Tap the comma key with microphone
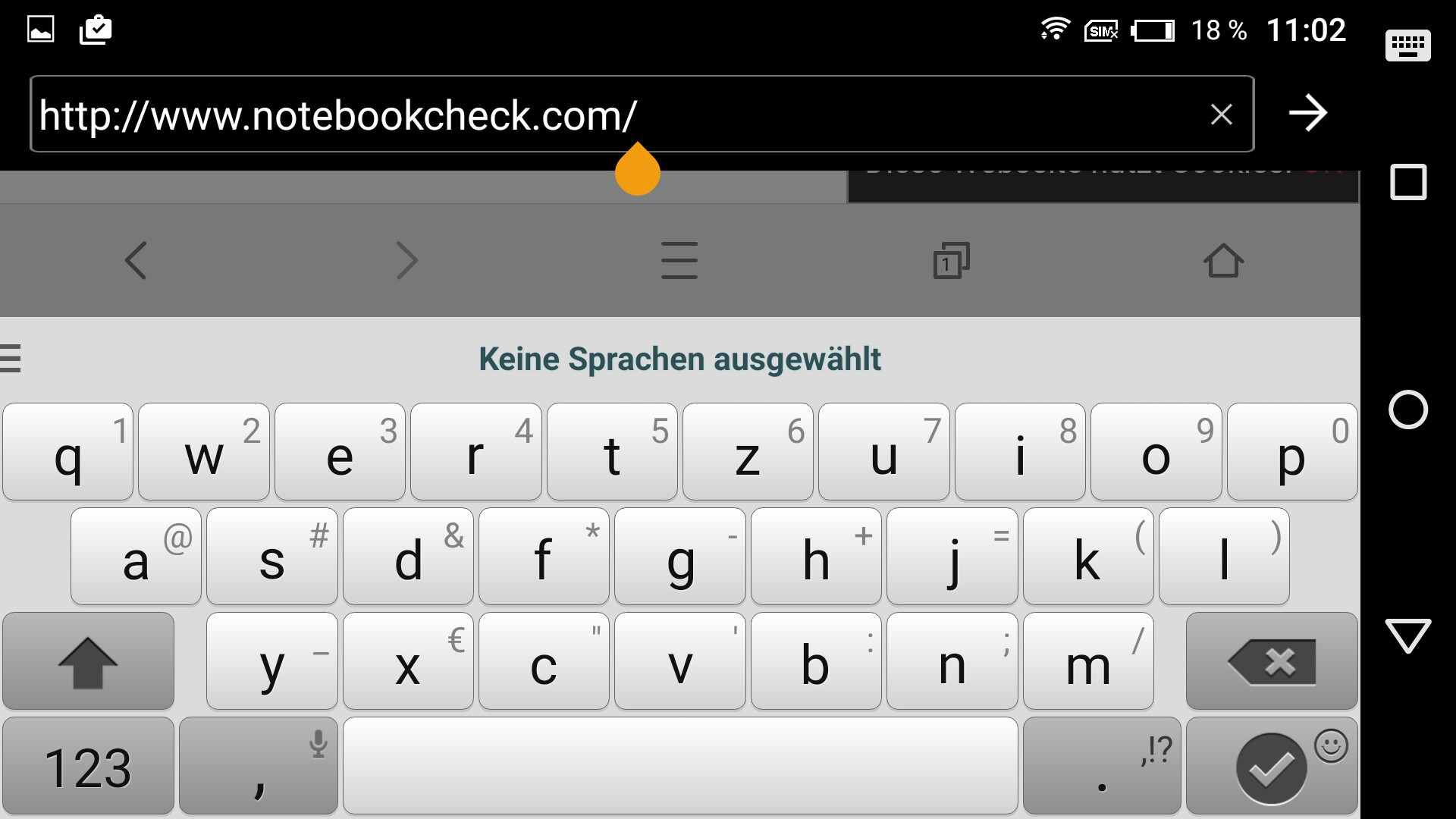This screenshot has height=819, width=1456. coord(259,767)
